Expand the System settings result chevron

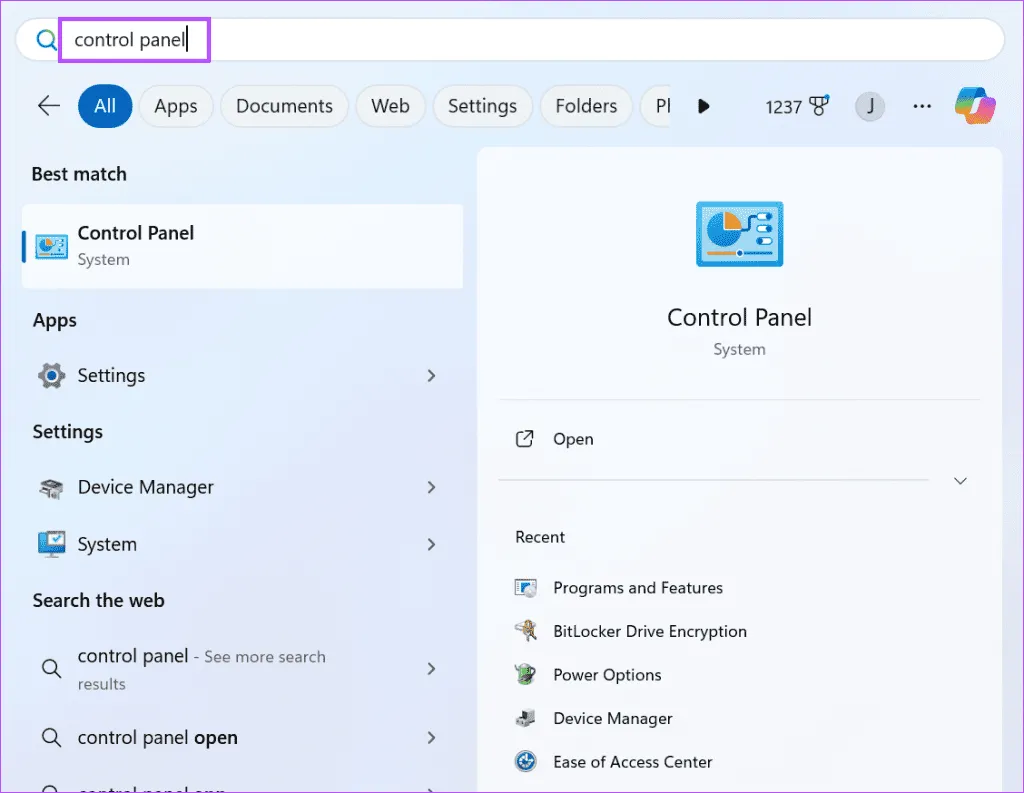432,545
